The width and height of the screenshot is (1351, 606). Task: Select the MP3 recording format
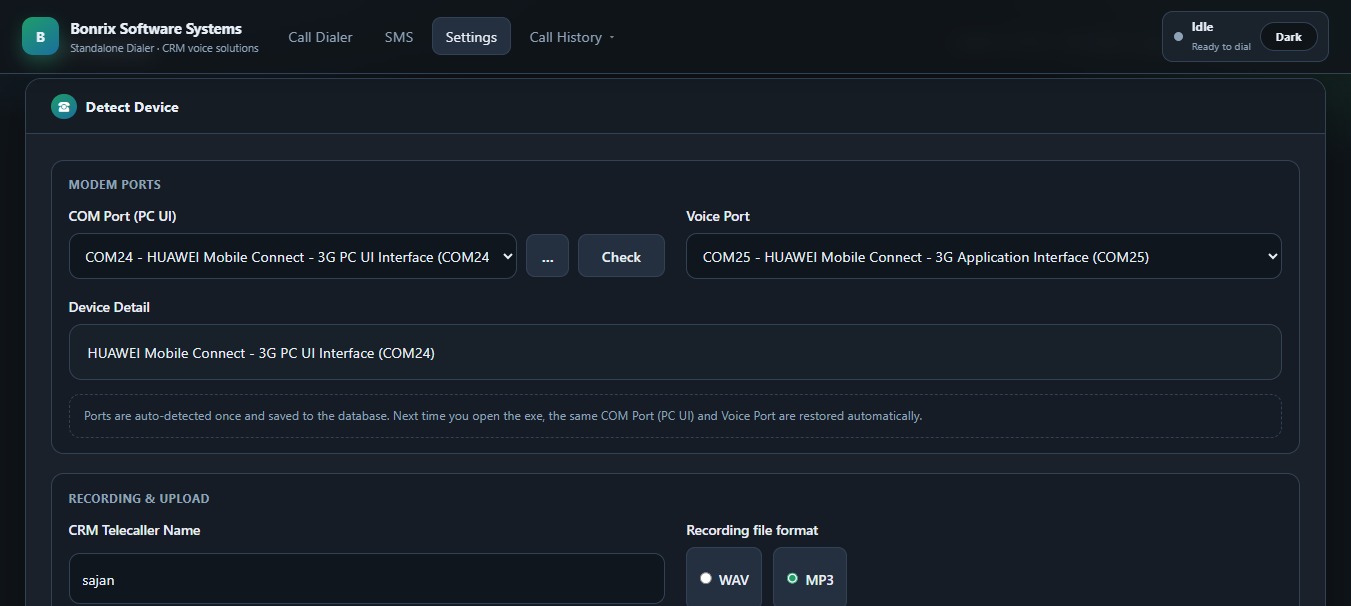810,579
